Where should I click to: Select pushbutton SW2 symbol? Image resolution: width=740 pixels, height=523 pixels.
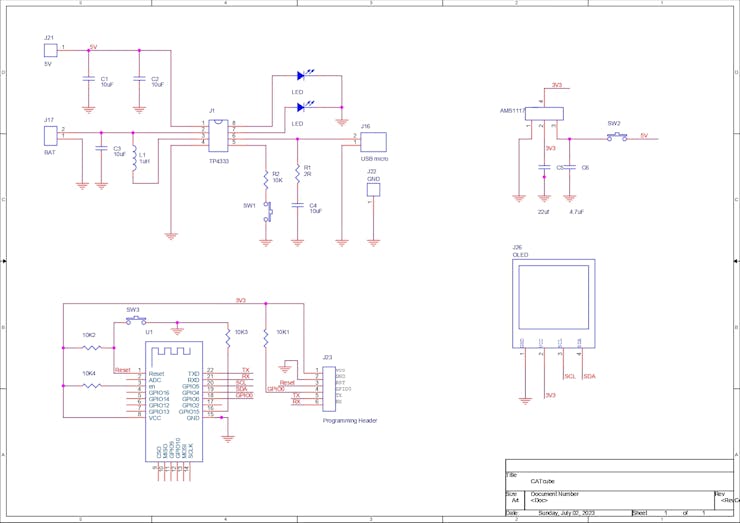(x=617, y=137)
